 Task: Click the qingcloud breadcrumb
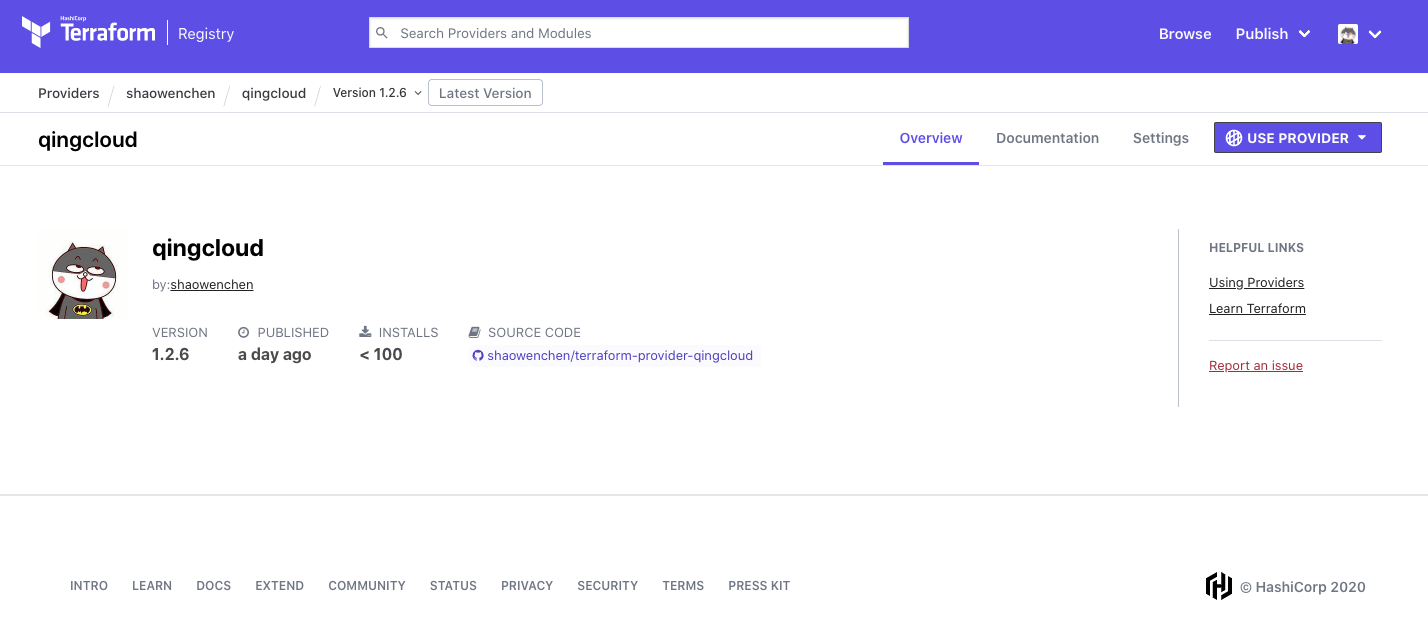tap(274, 93)
